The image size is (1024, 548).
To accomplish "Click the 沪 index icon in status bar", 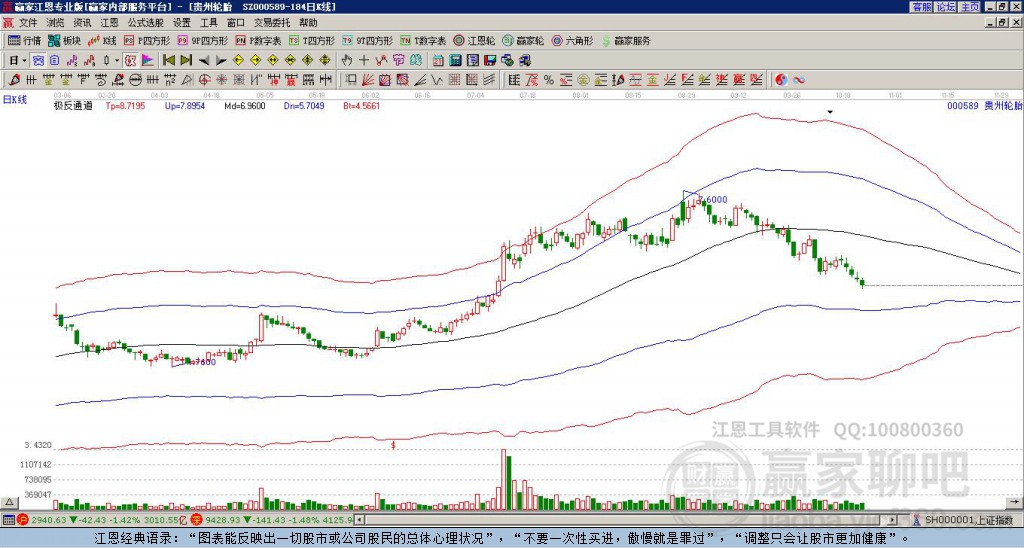I will pos(22,520).
